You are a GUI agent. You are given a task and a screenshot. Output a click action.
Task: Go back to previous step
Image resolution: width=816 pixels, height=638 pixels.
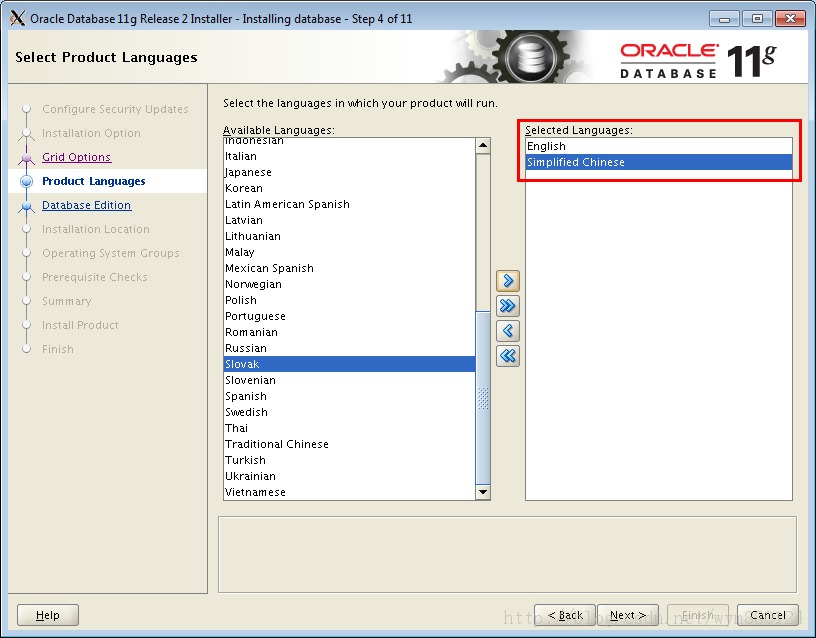click(x=564, y=615)
